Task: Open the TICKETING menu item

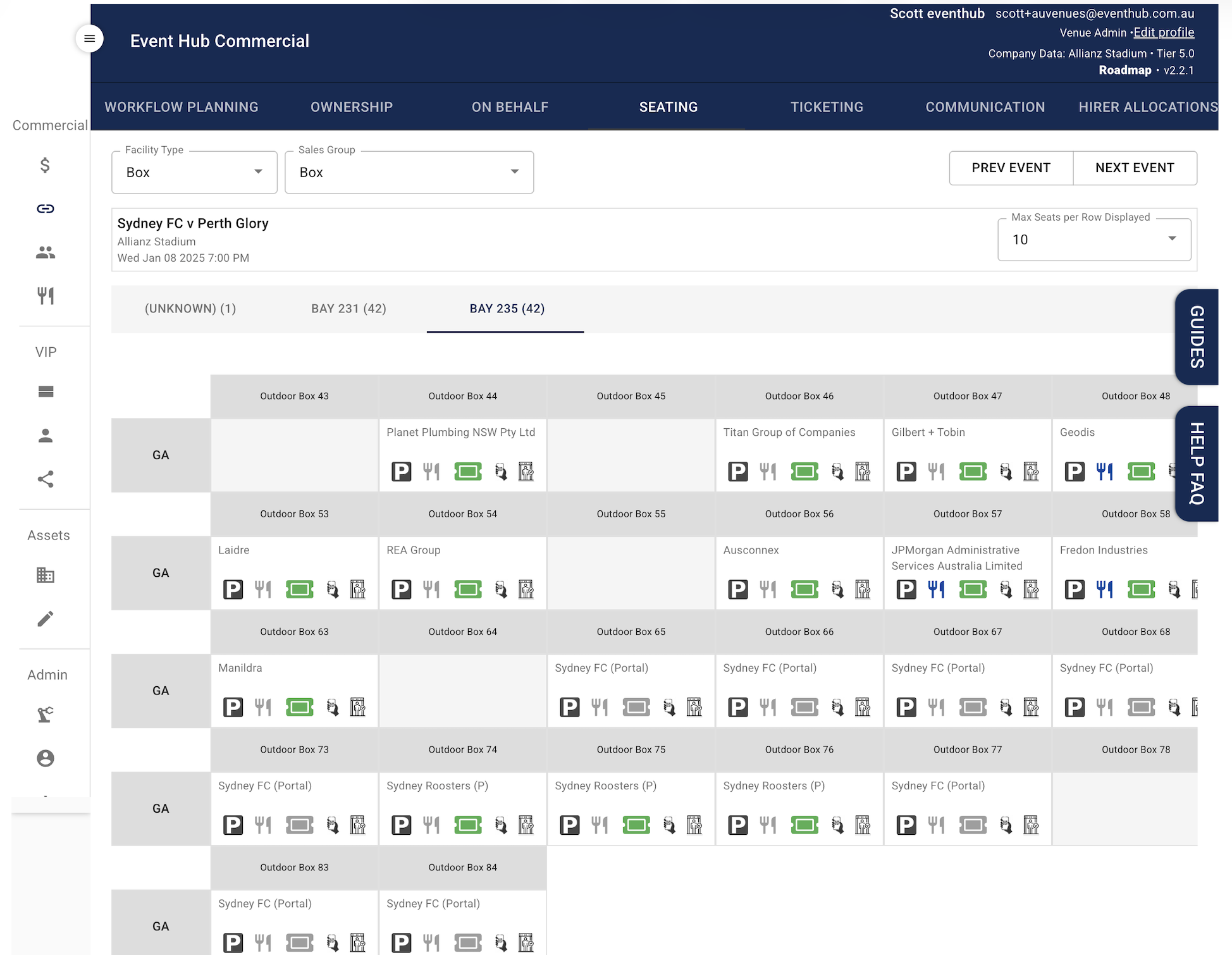Action: (x=826, y=107)
